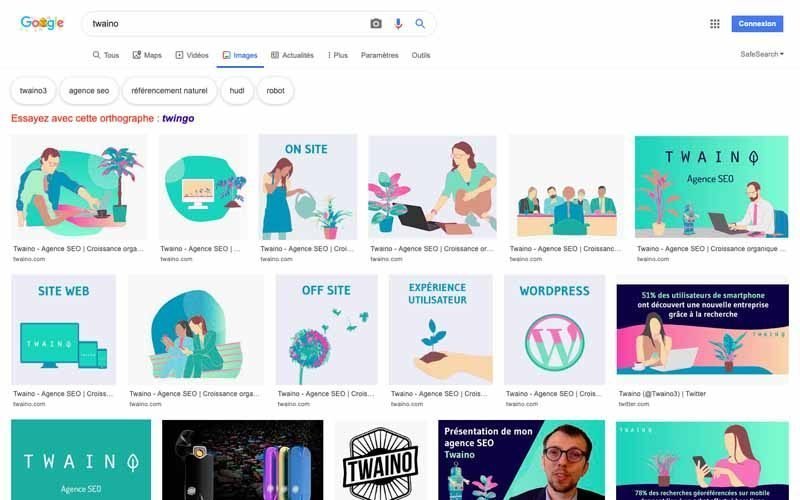Switch to the Maps tab

click(x=147, y=55)
